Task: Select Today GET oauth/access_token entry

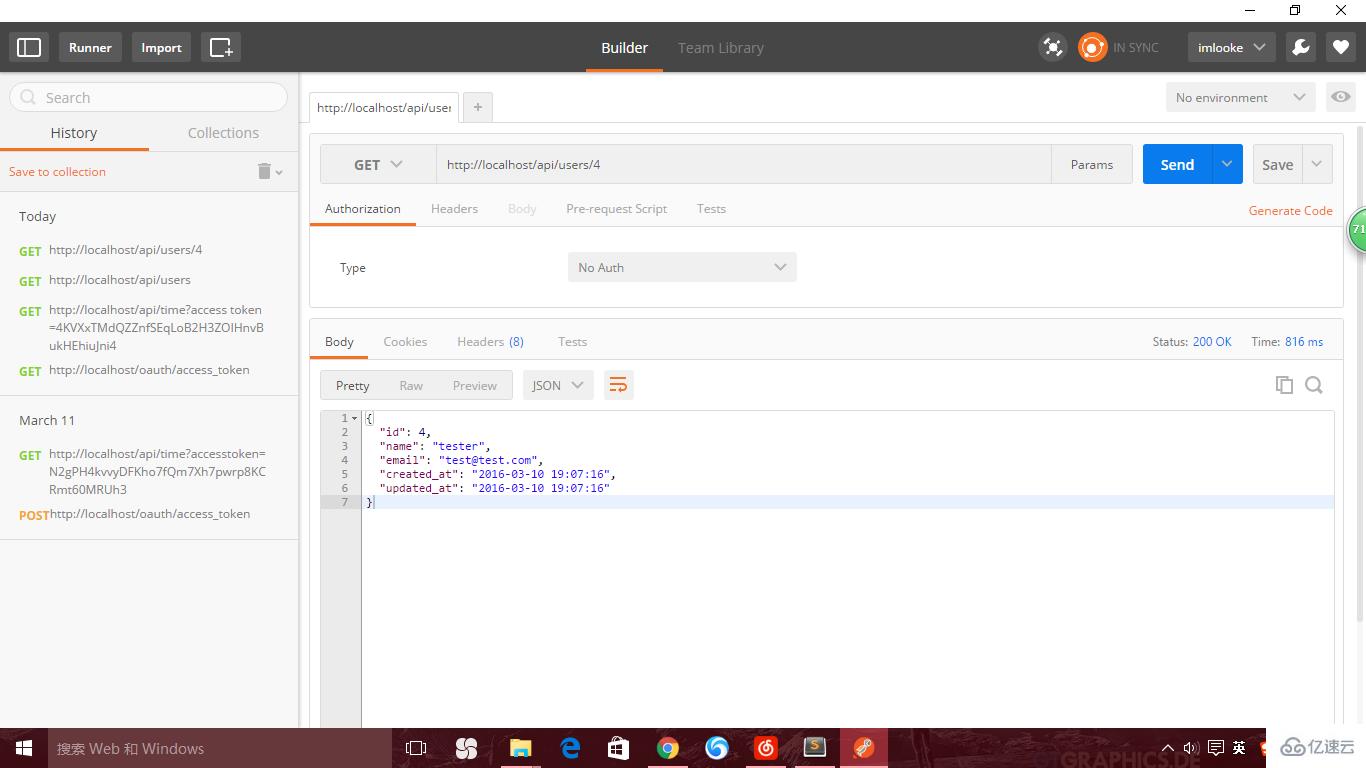Action: (149, 370)
